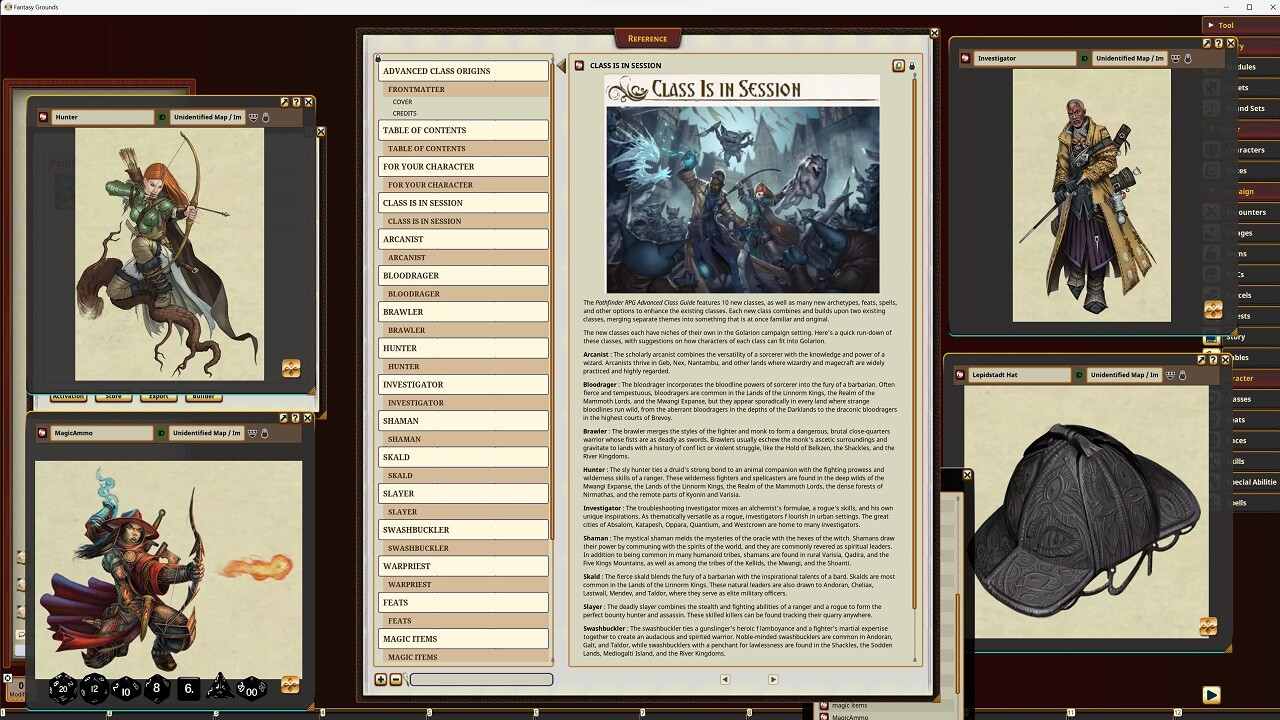Image resolution: width=1280 pixels, height=720 pixels.
Task: Open the Tool menu at top right
Action: pos(1222,25)
